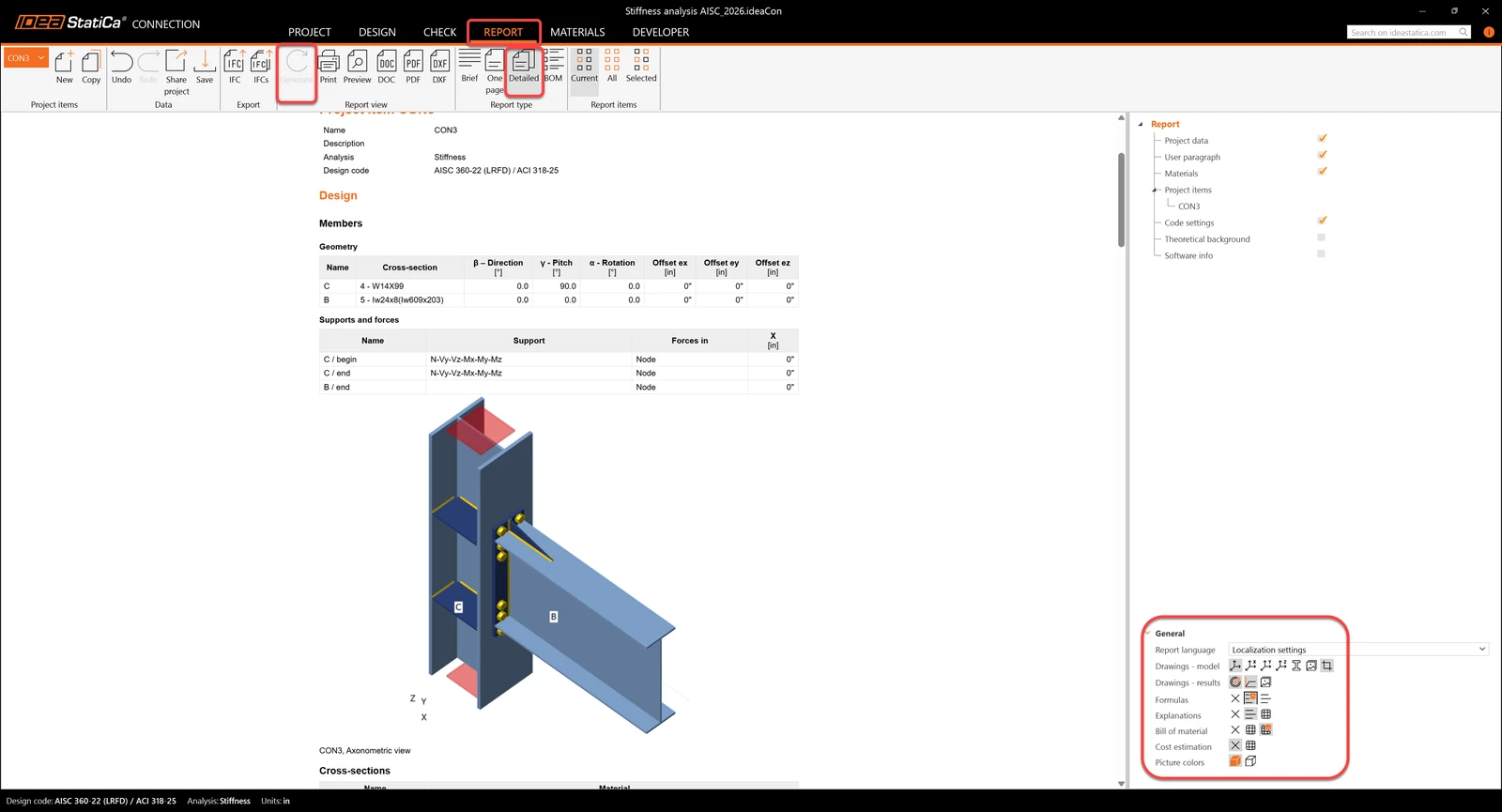
Task: Turn off Explanations with the X option
Action: tap(1235, 714)
